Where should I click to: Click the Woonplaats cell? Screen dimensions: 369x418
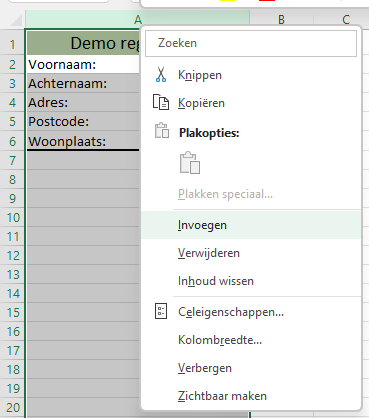[x=83, y=141]
